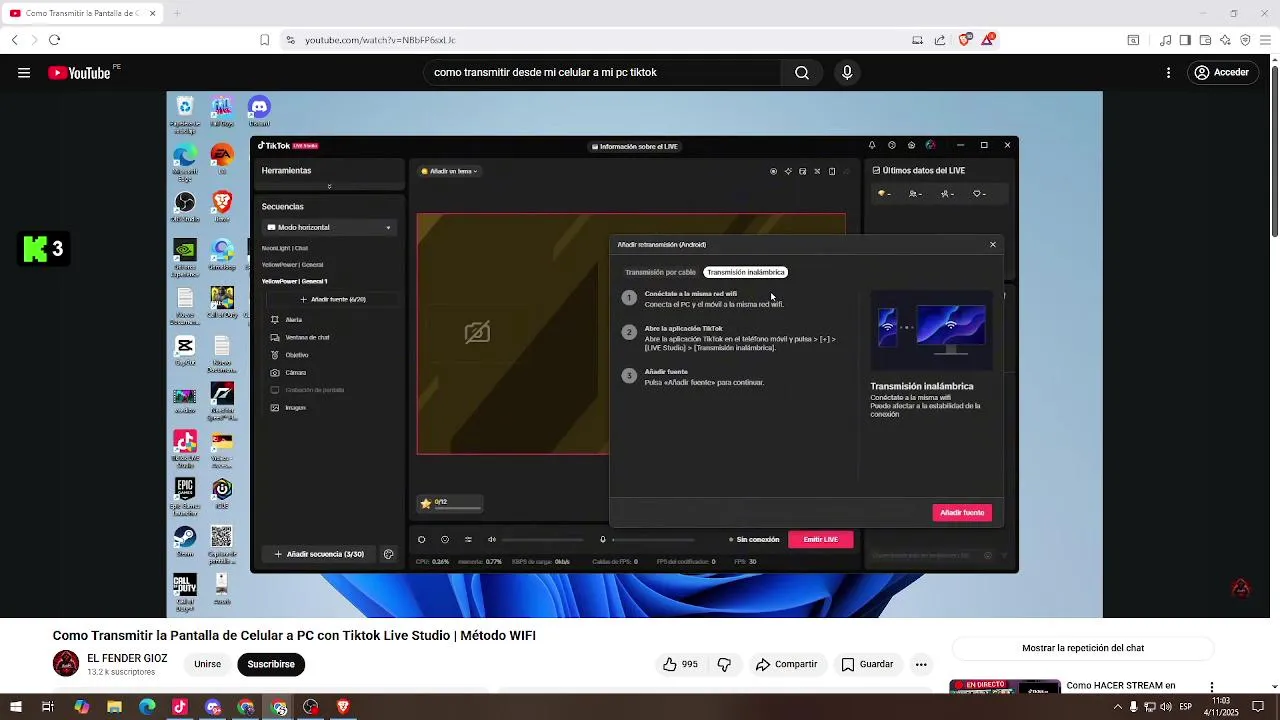
Task: Reload the page in the browser
Action: (x=54, y=40)
